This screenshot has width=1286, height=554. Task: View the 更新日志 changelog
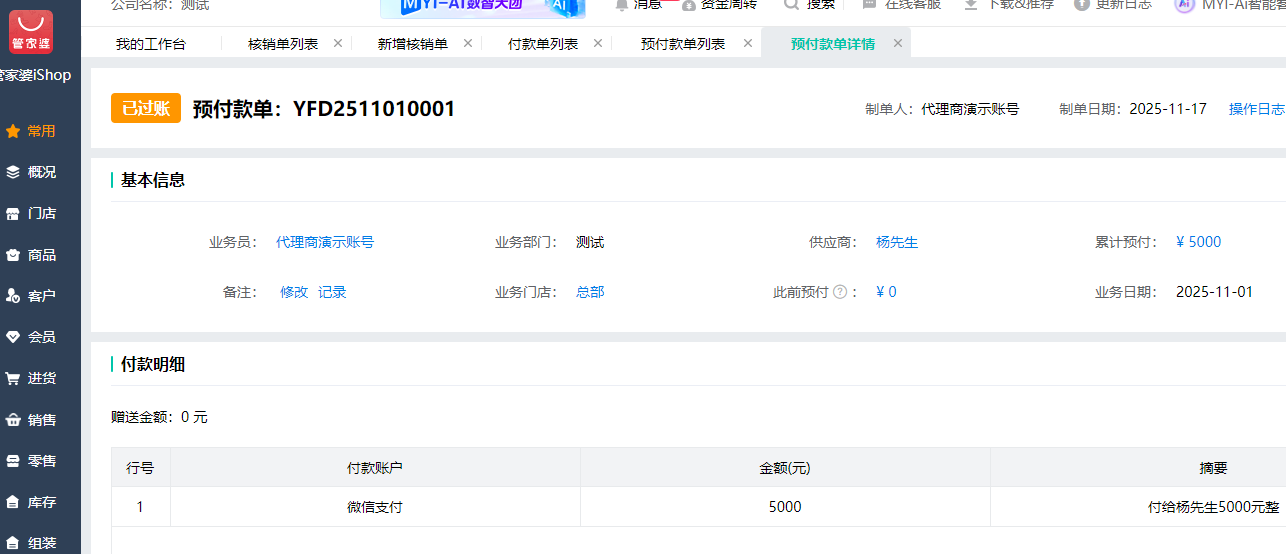point(1113,4)
